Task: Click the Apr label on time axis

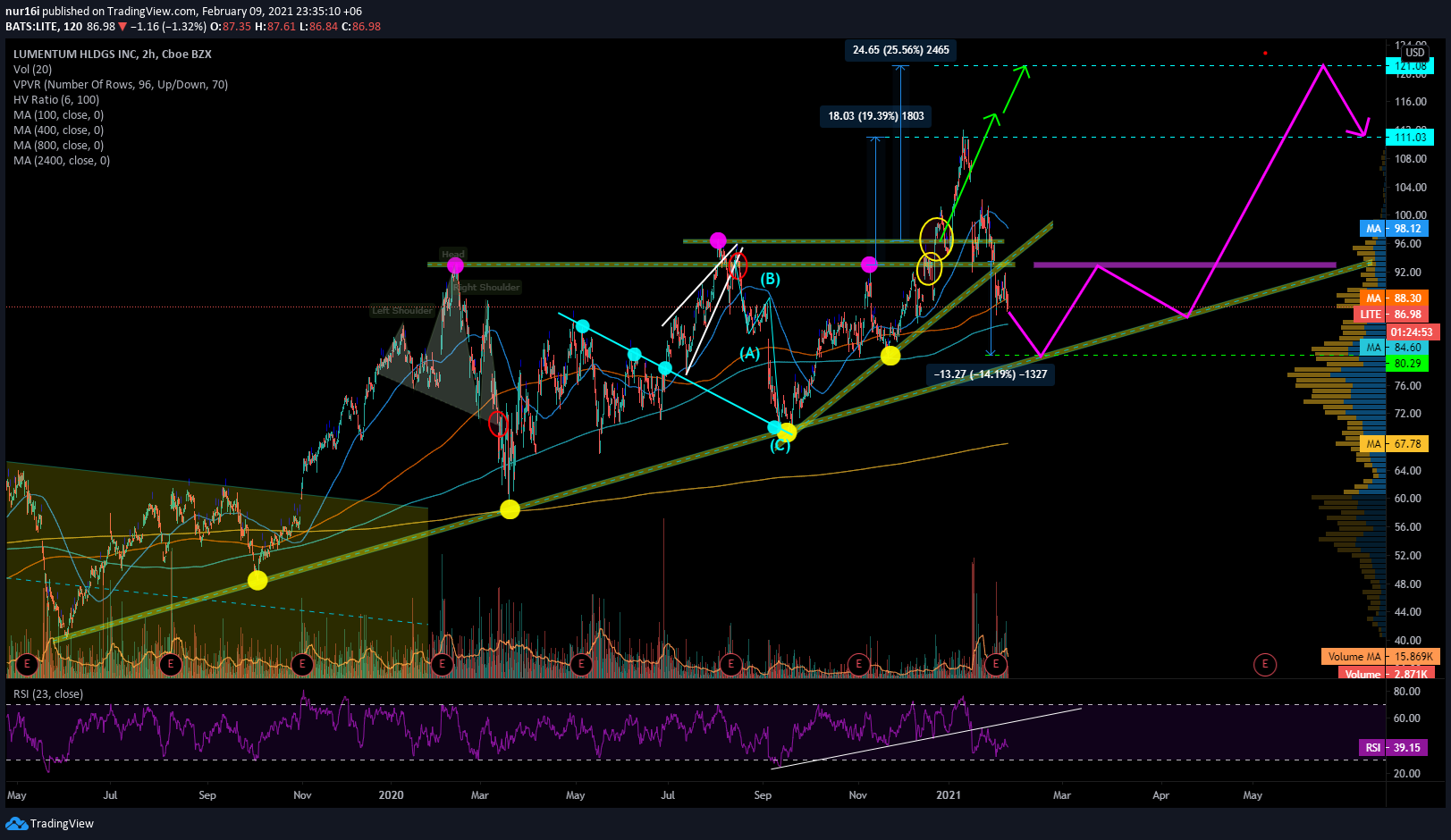Action: click(x=1160, y=794)
